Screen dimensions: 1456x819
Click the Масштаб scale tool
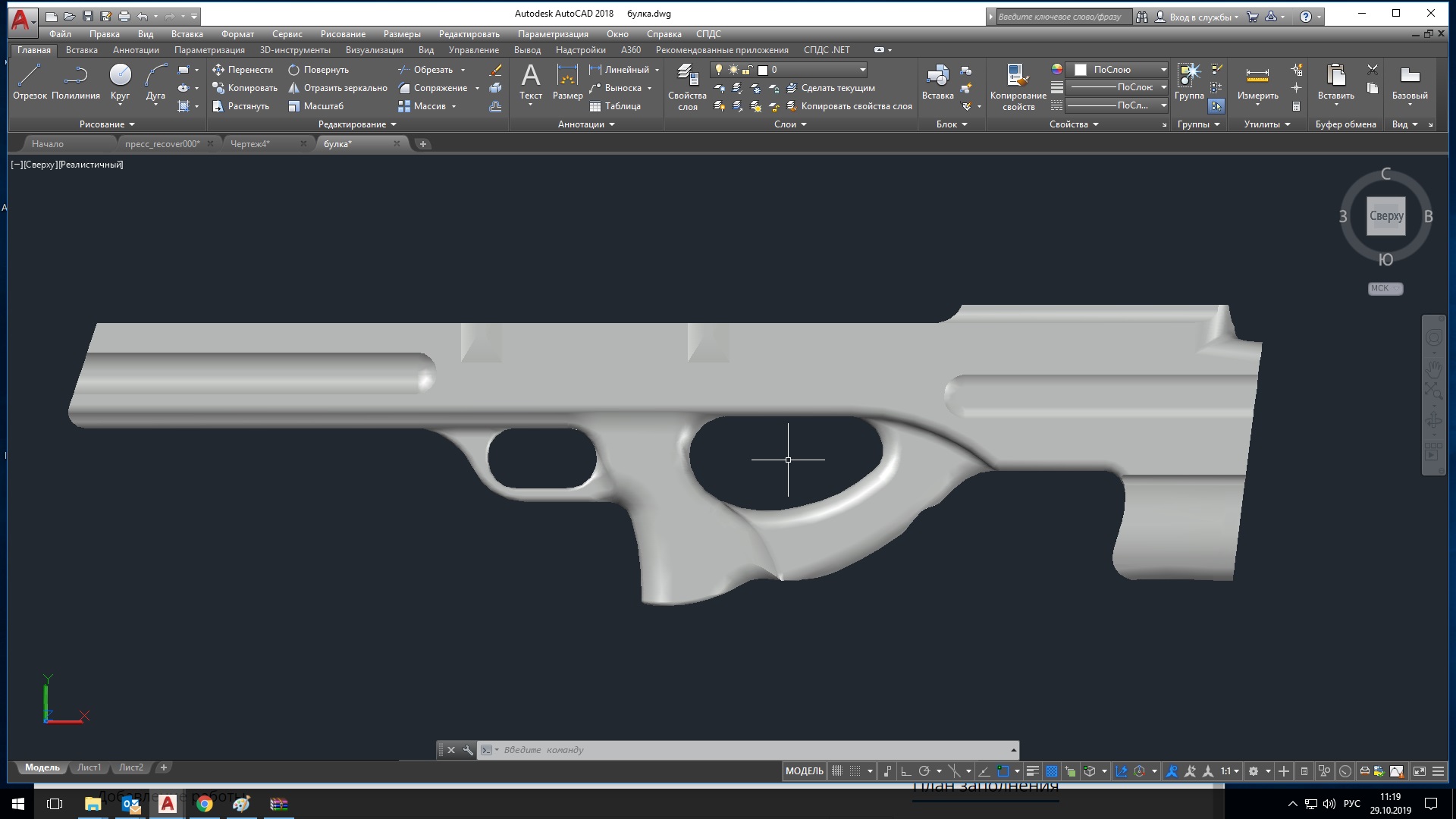click(x=316, y=105)
